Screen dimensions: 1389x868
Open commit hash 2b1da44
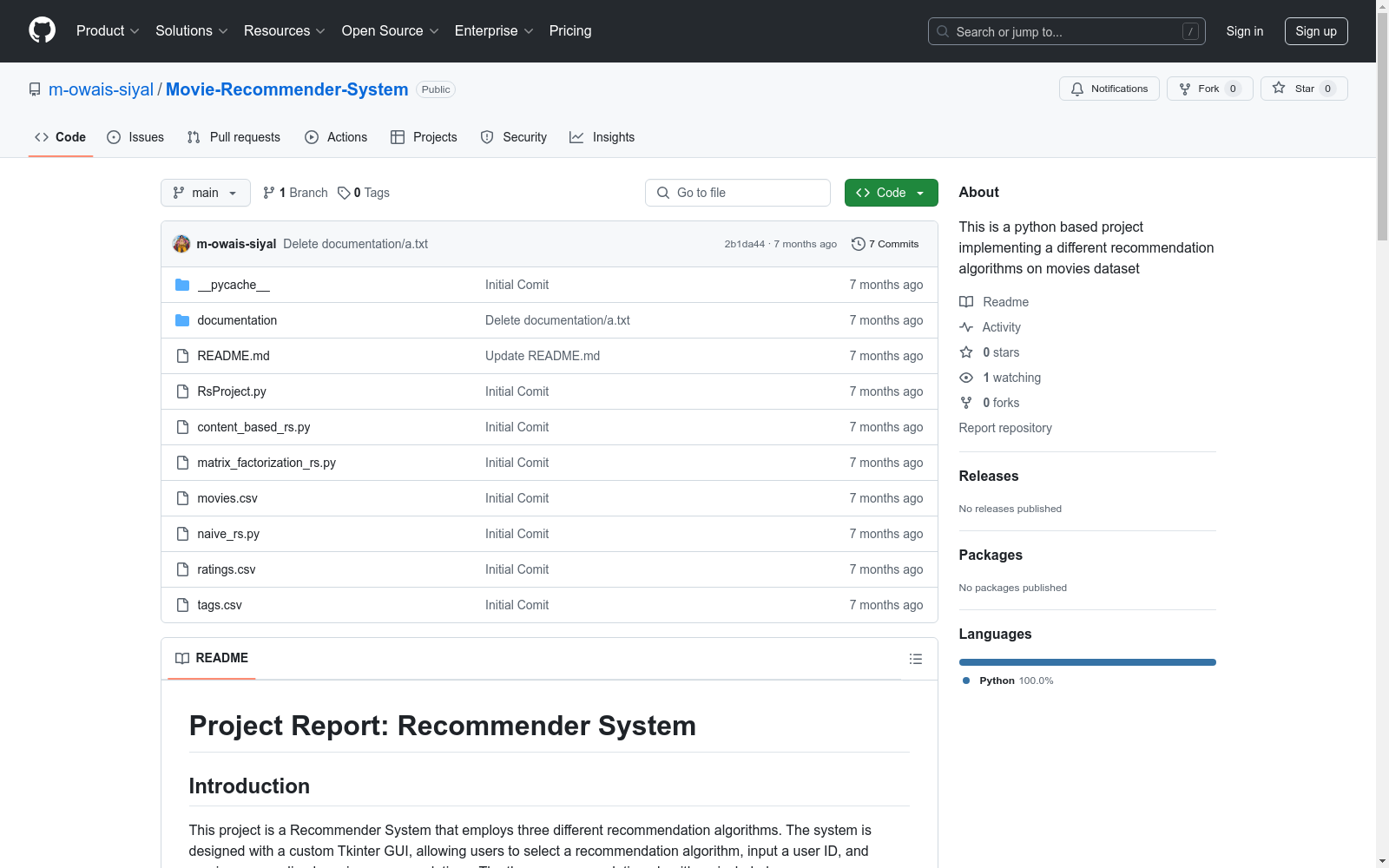click(745, 244)
